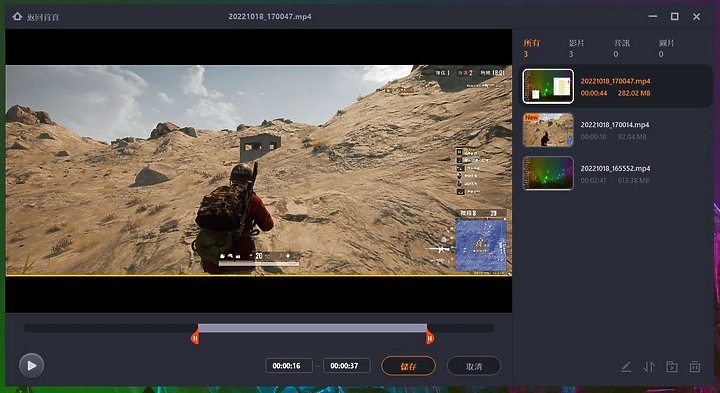The image size is (720, 393).
Task: Click the video preview frame
Action: [259, 170]
